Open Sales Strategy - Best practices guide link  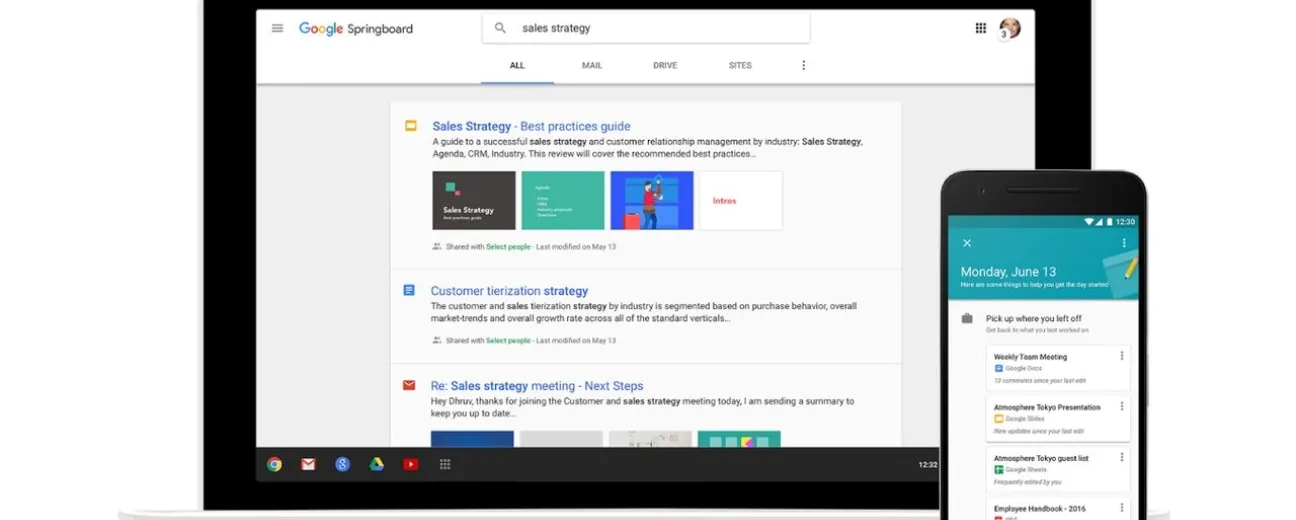(x=531, y=126)
